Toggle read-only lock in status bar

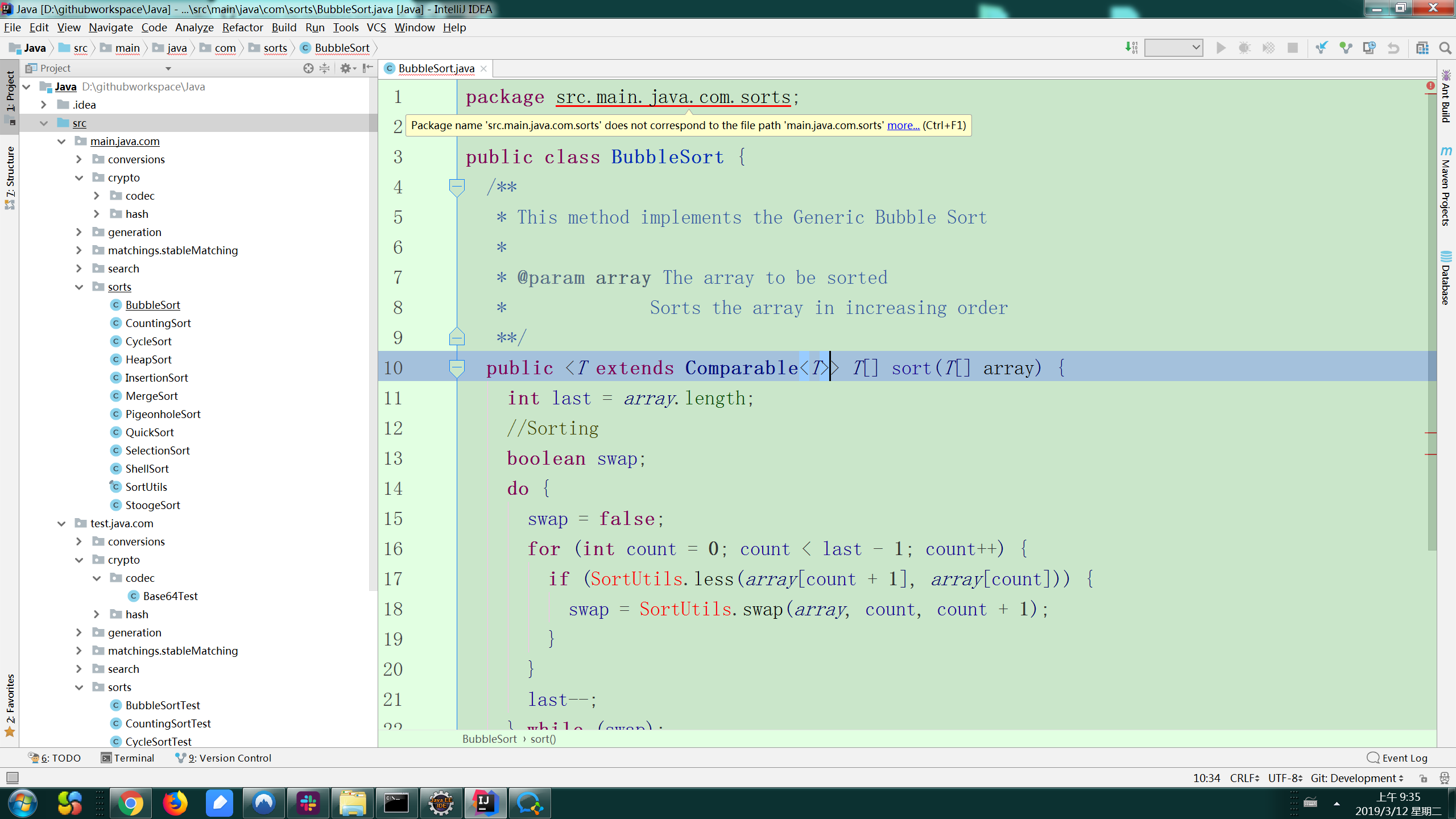(1424, 778)
